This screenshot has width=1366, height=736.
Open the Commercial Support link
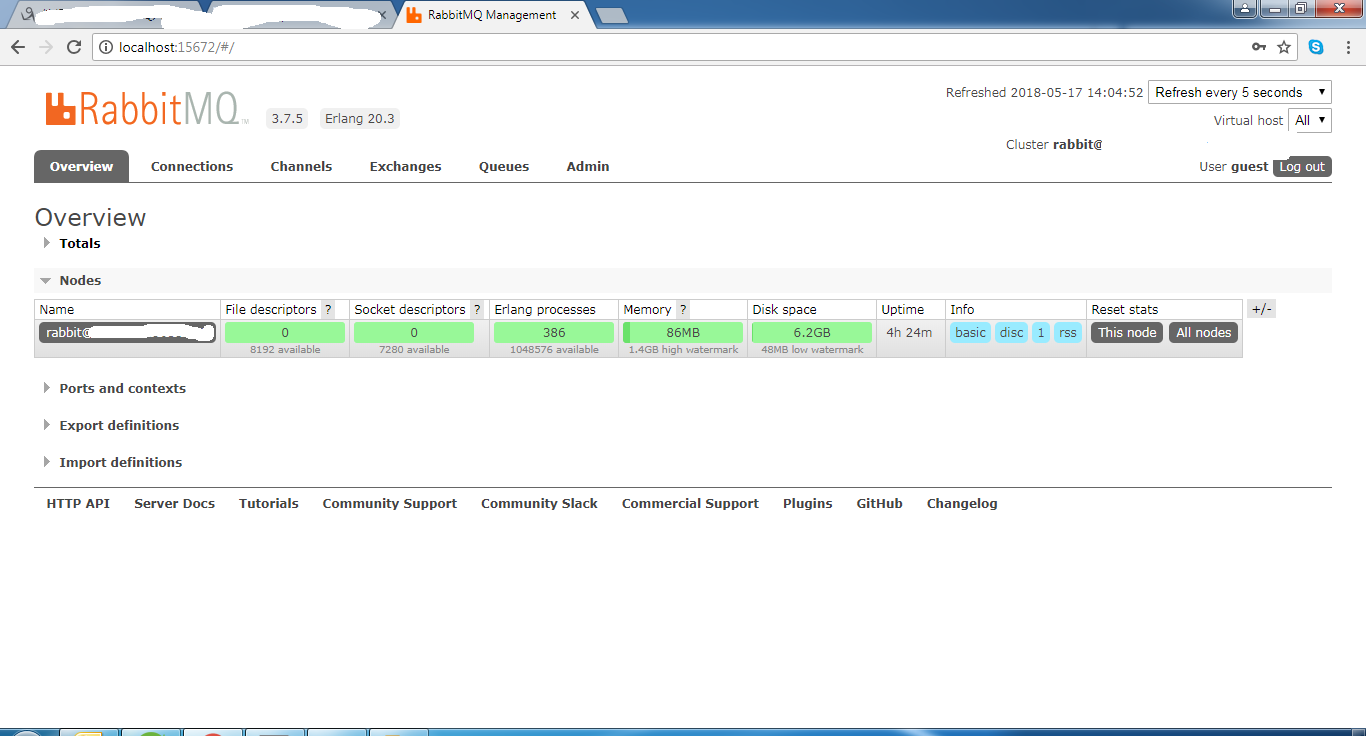tap(690, 504)
